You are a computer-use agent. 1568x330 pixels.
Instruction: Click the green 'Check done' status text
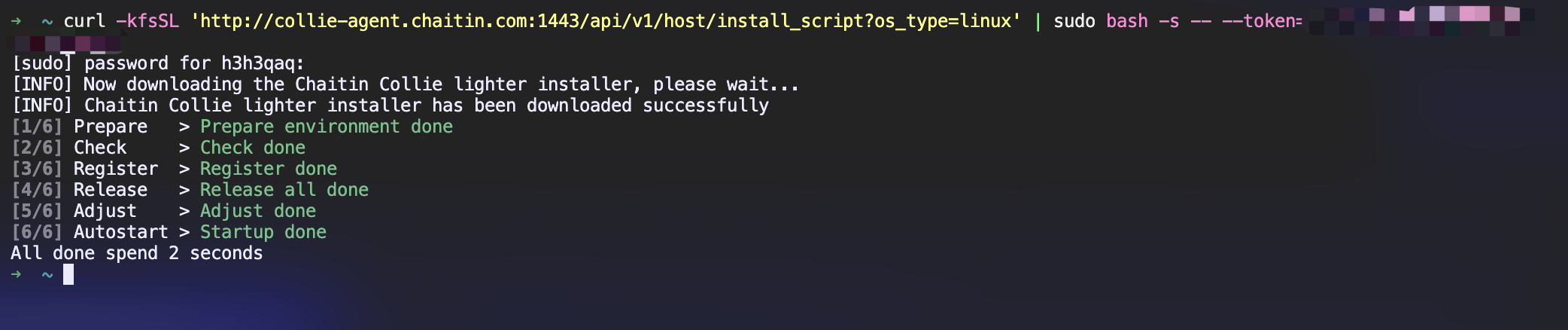tap(253, 148)
